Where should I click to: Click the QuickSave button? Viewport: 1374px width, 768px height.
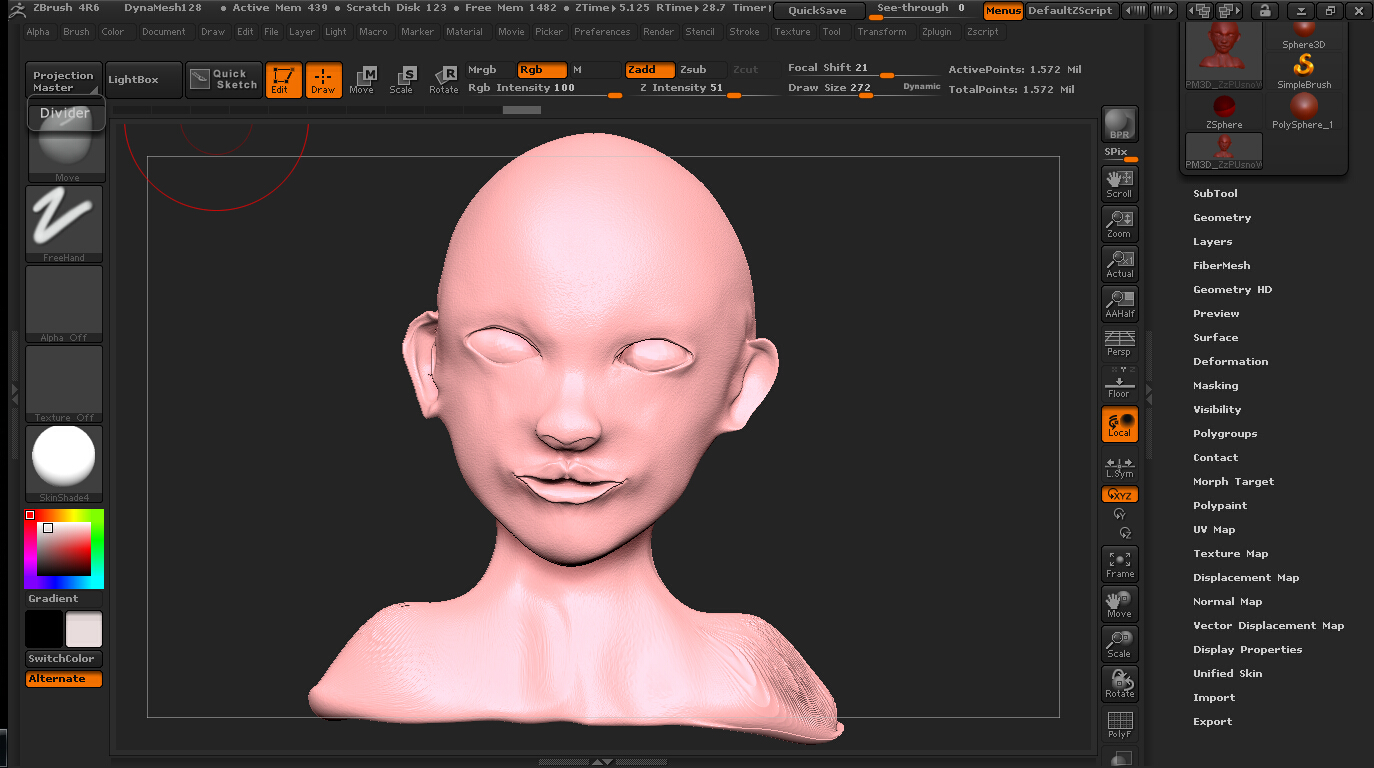pos(818,10)
